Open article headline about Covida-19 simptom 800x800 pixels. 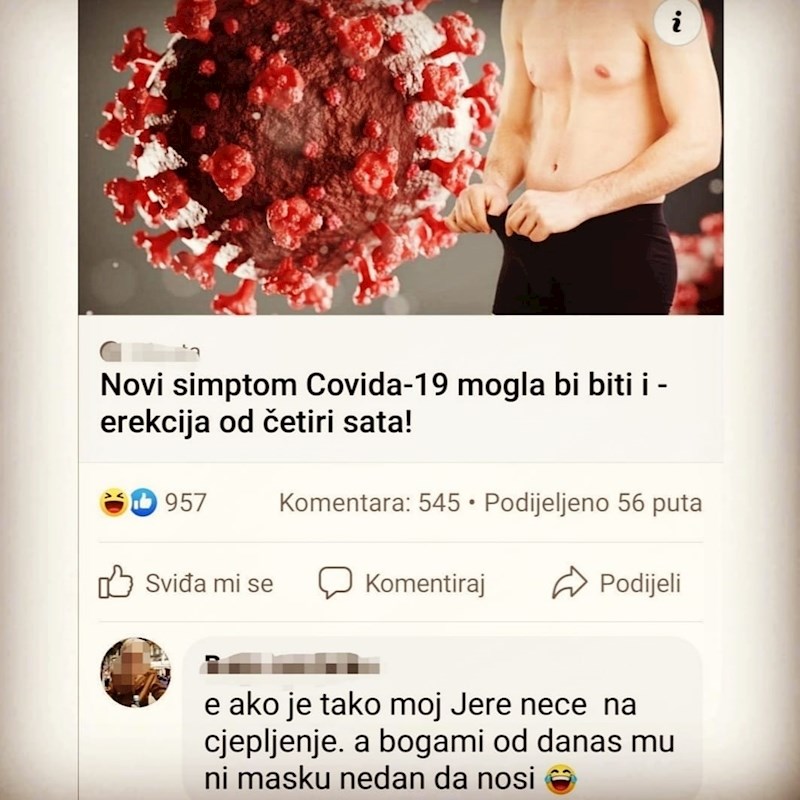(x=384, y=403)
